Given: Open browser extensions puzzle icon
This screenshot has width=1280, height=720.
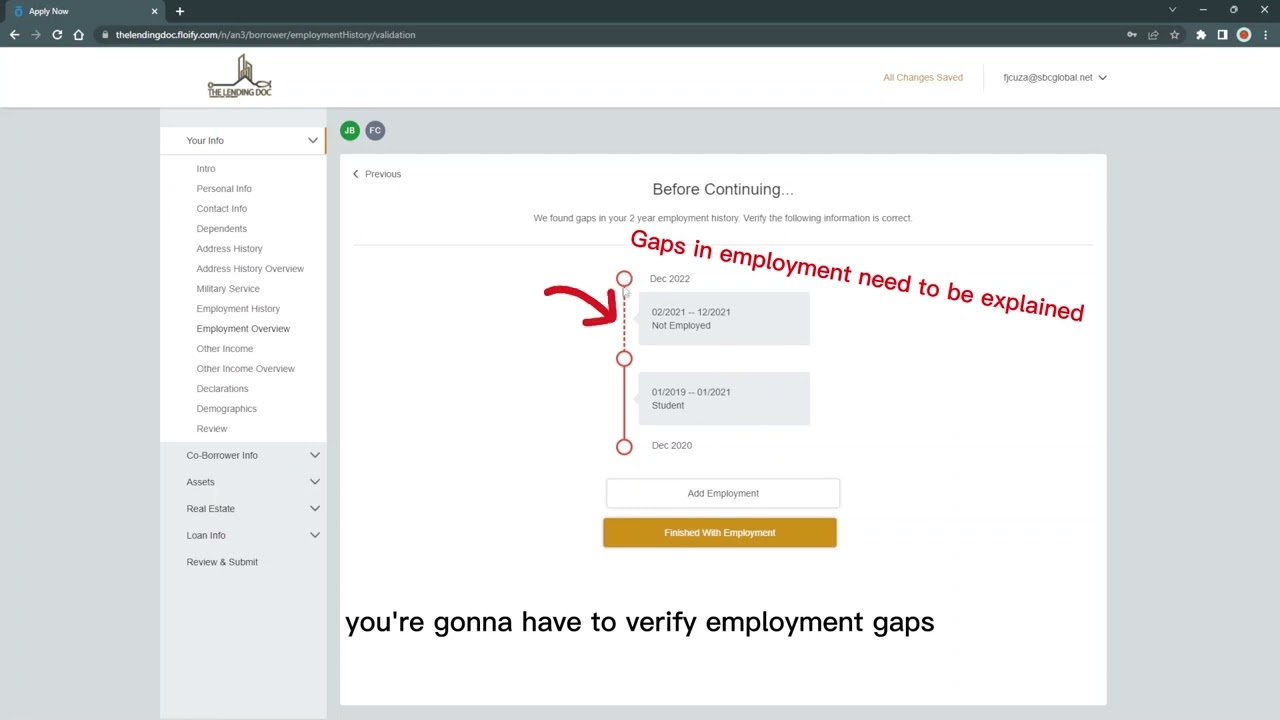Looking at the screenshot, I should (x=1201, y=34).
